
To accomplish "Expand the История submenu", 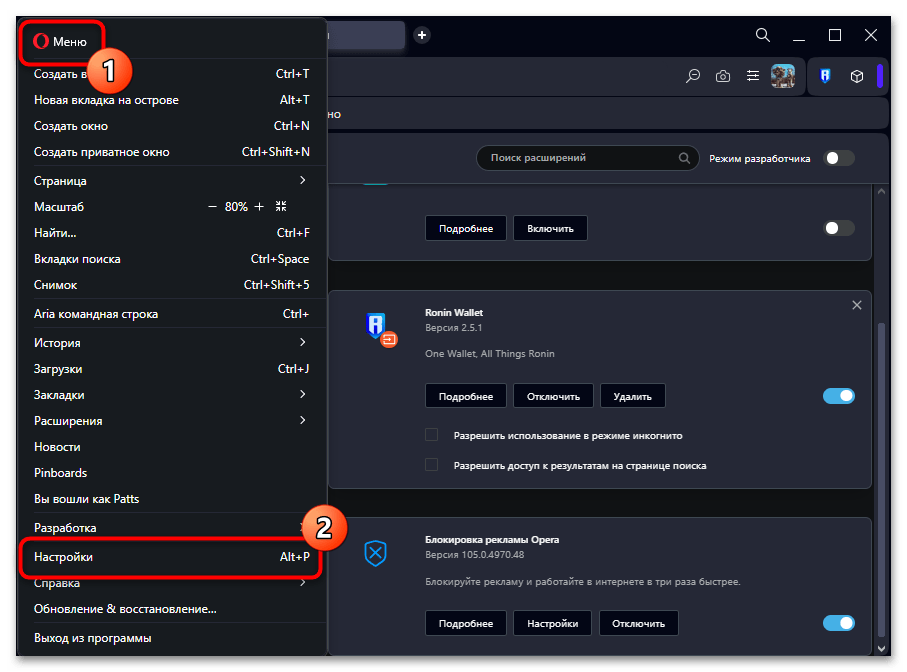I will pyautogui.click(x=172, y=342).
